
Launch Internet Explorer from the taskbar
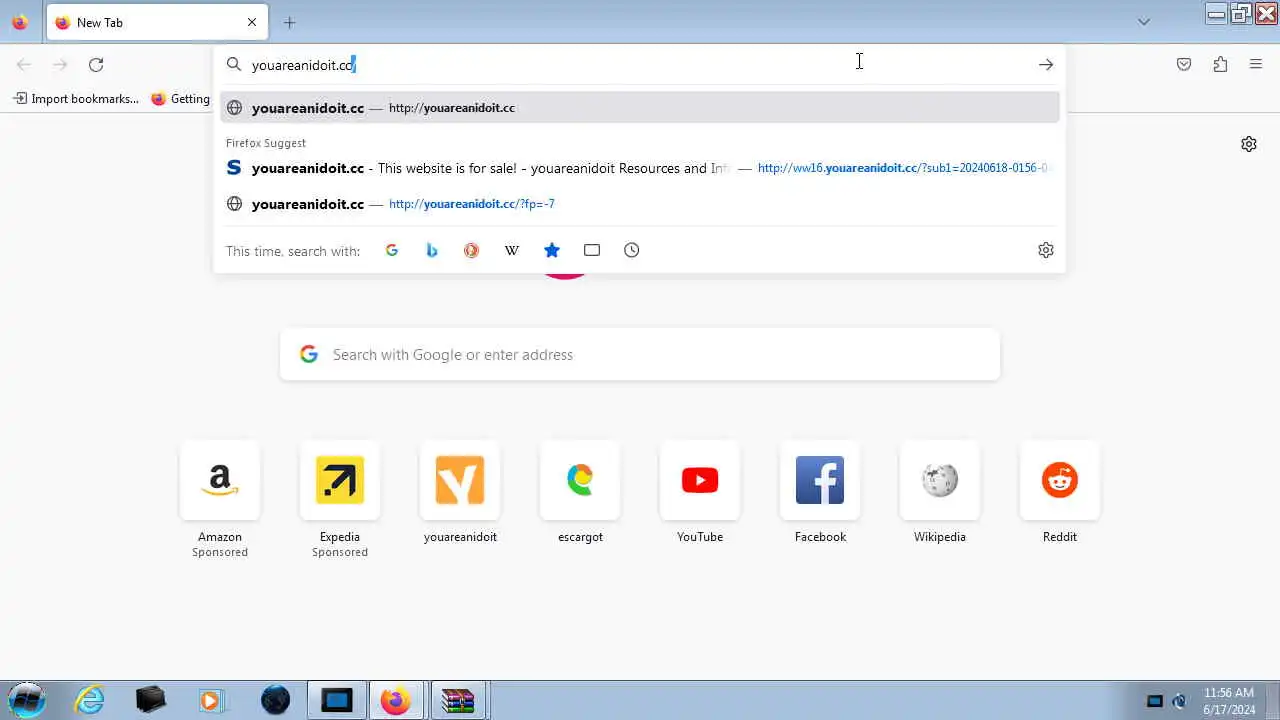click(90, 700)
